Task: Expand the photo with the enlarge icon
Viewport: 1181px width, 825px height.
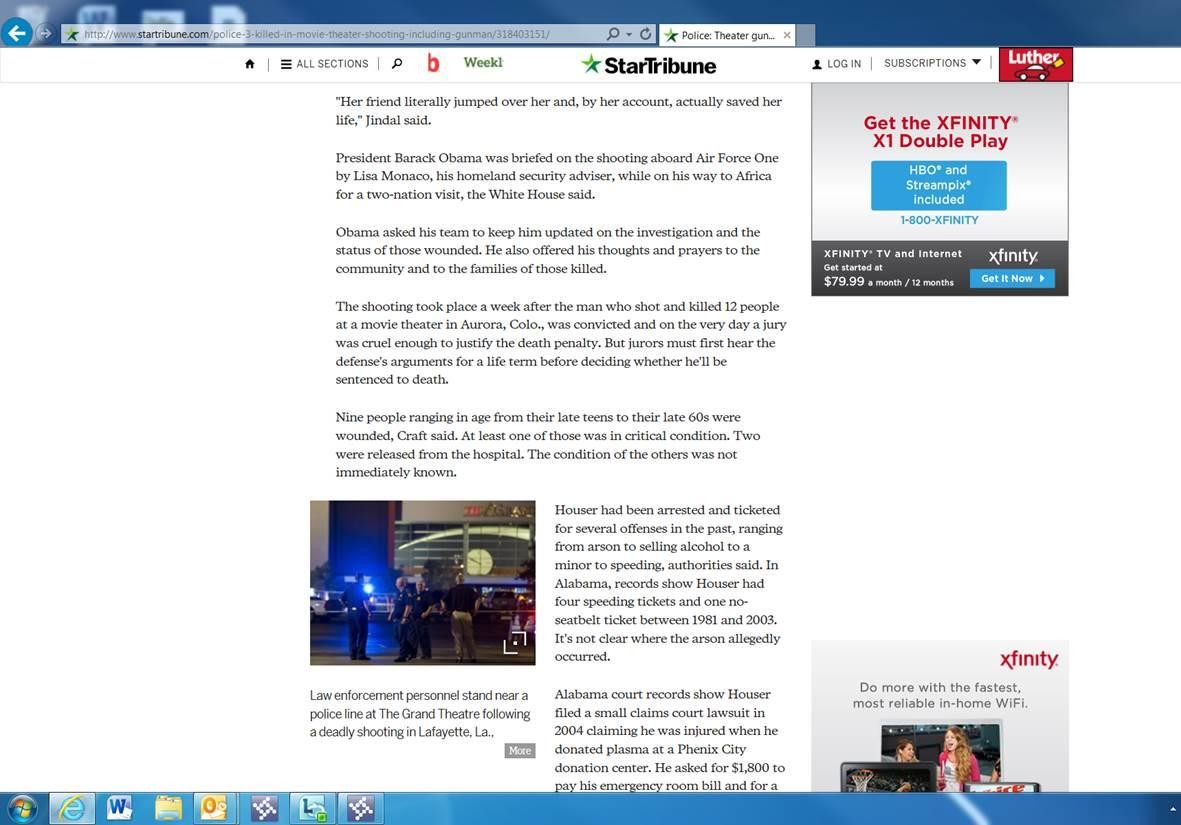Action: 514,643
